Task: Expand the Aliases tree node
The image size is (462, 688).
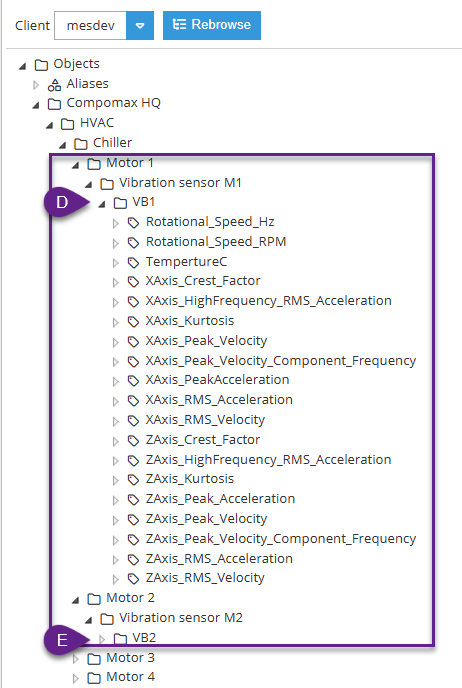Action: tap(36, 85)
